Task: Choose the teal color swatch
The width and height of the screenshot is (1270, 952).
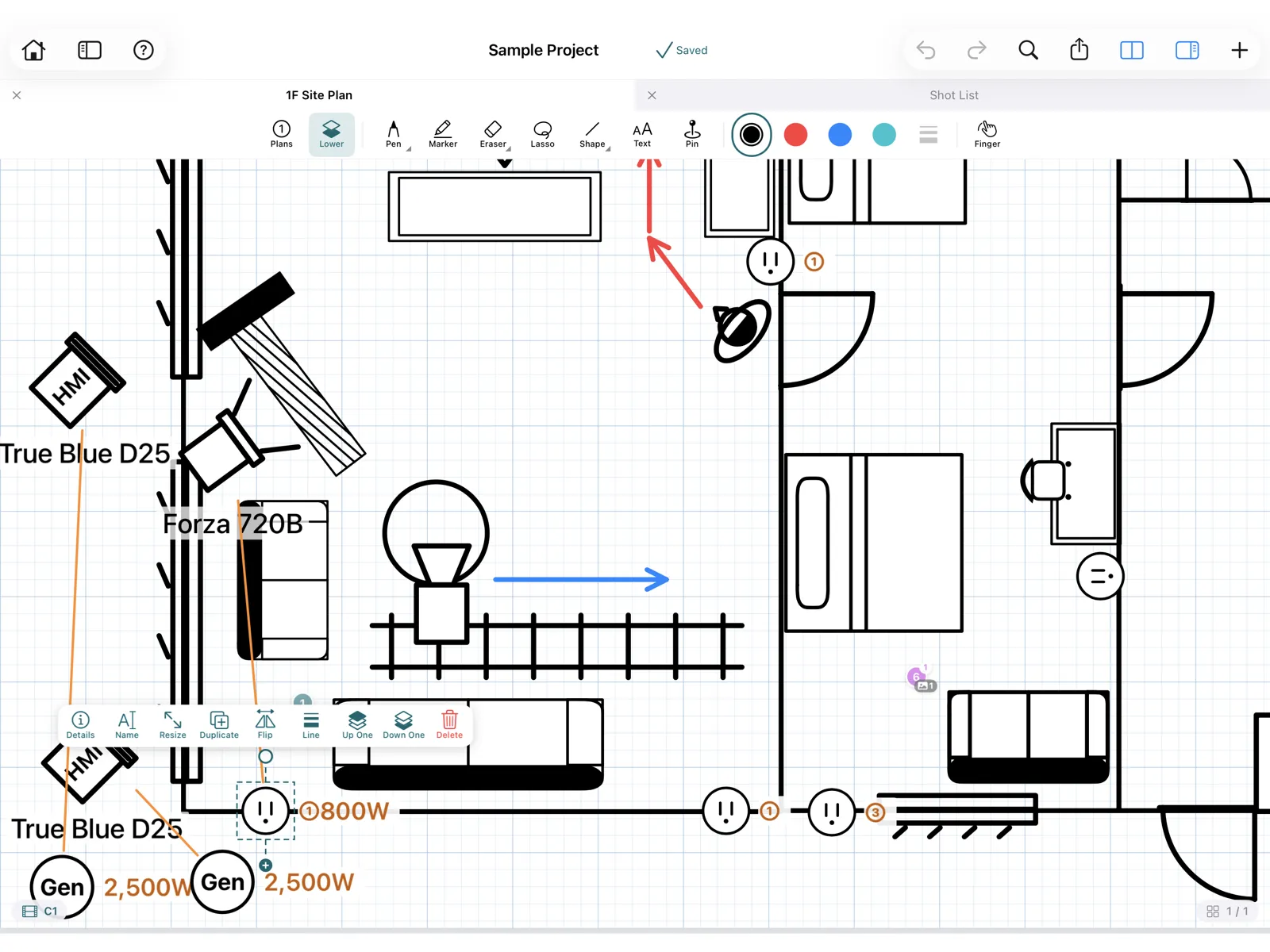Action: tap(884, 135)
